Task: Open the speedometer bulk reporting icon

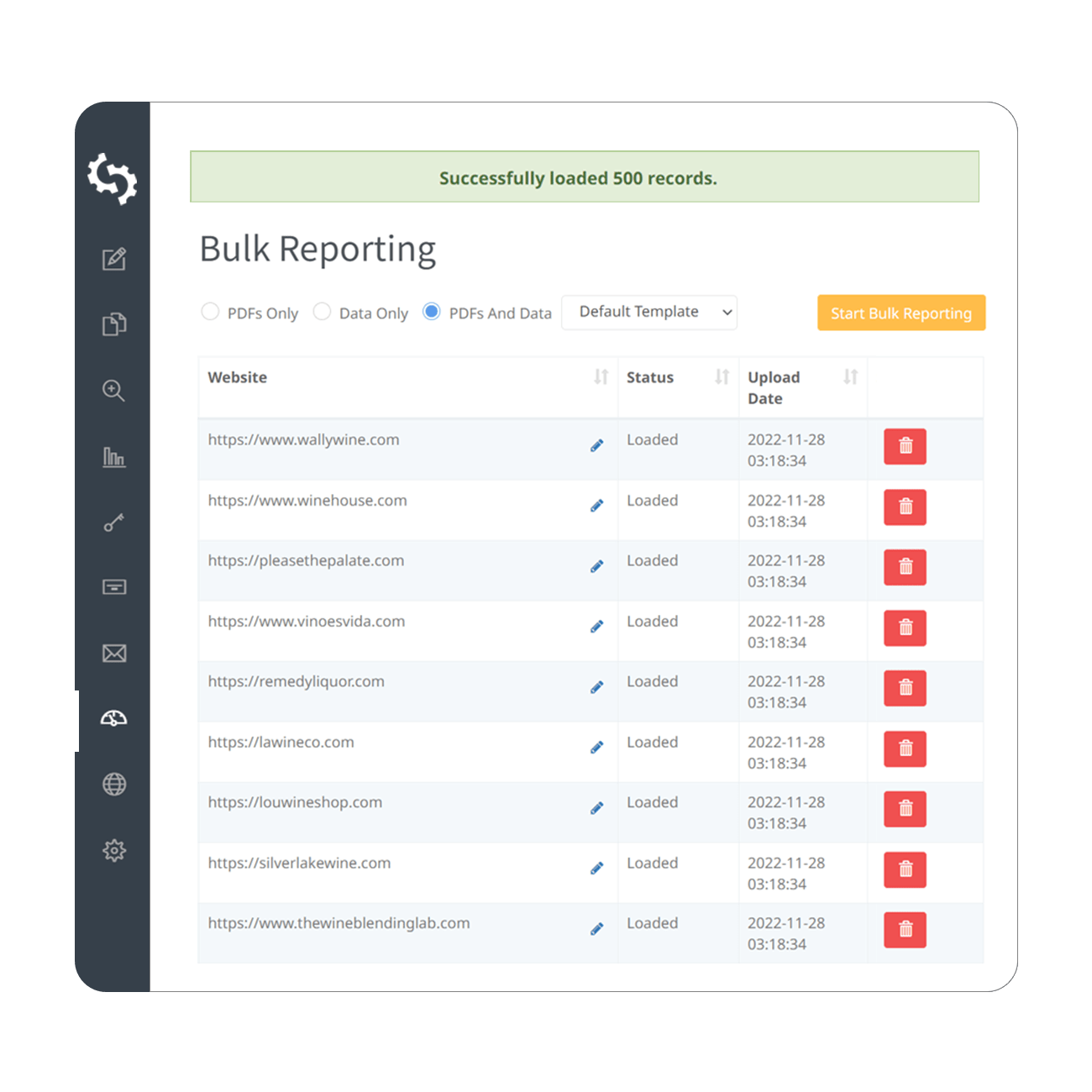Action: (x=114, y=718)
